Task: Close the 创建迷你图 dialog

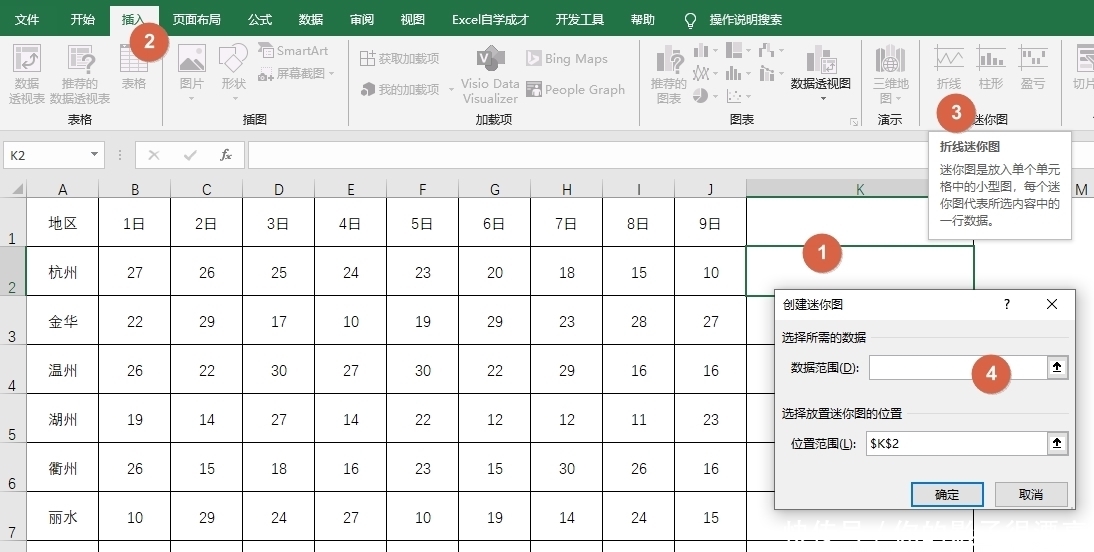Action: coord(1051,304)
